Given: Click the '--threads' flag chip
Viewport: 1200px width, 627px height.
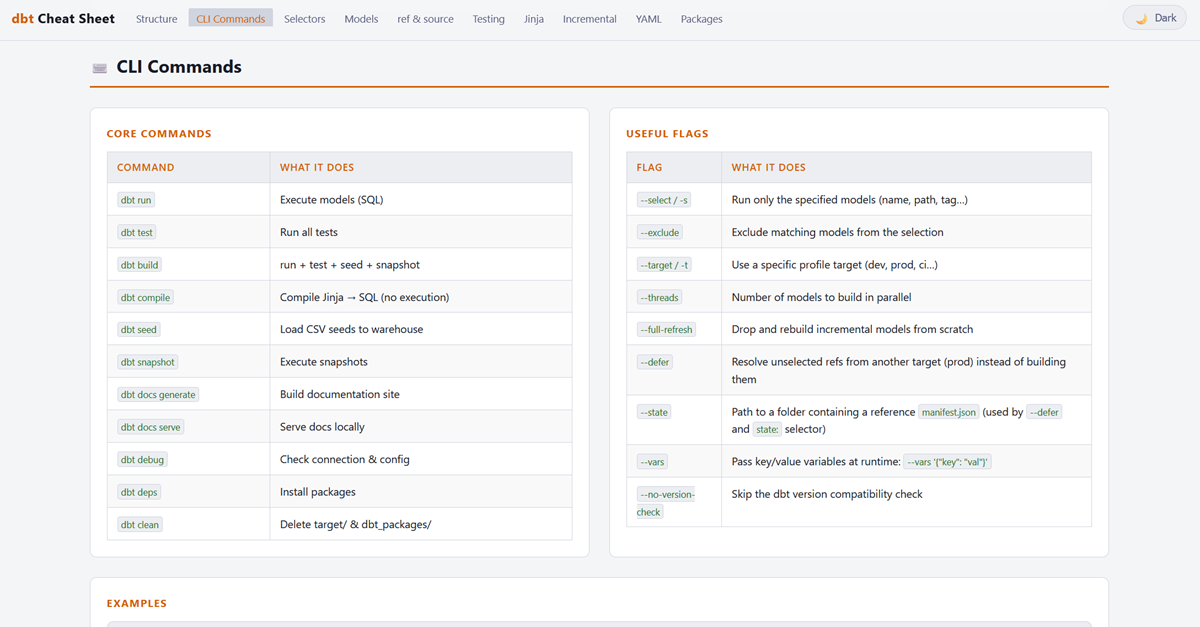Looking at the screenshot, I should 660,297.
